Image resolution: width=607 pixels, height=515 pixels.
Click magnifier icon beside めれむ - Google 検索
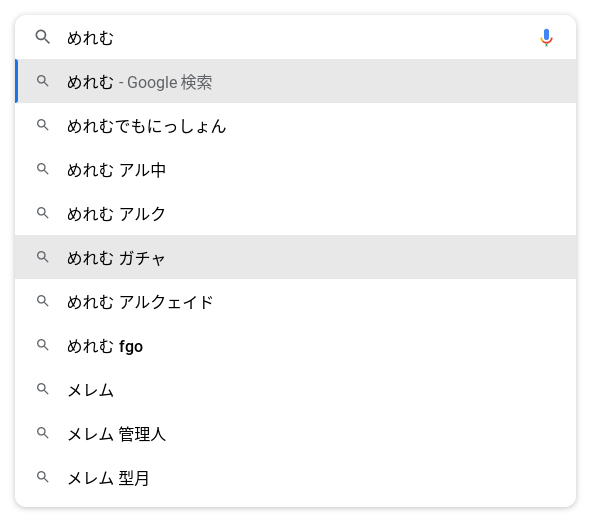43,82
